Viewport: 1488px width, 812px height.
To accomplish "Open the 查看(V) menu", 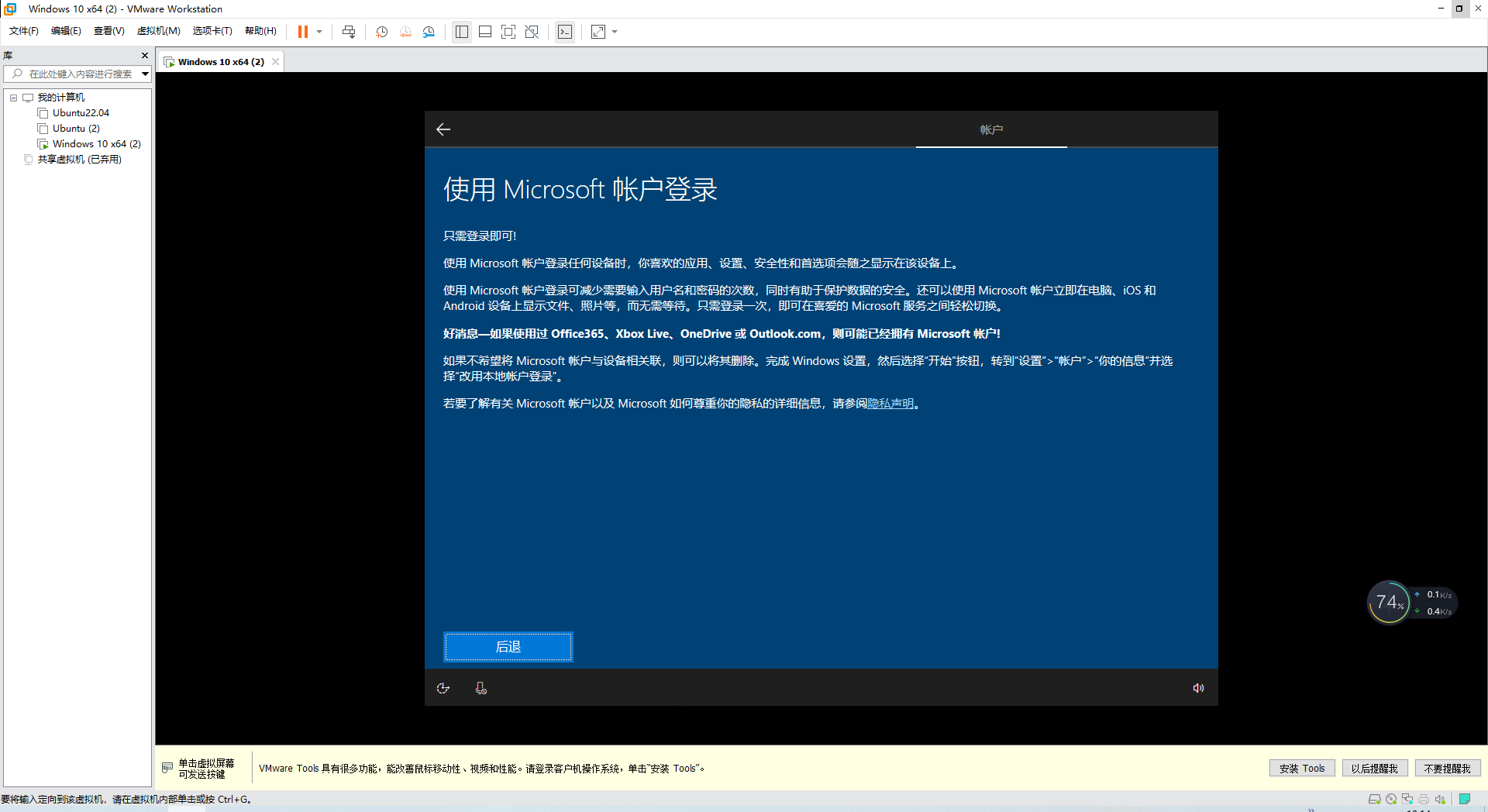I will click(109, 31).
